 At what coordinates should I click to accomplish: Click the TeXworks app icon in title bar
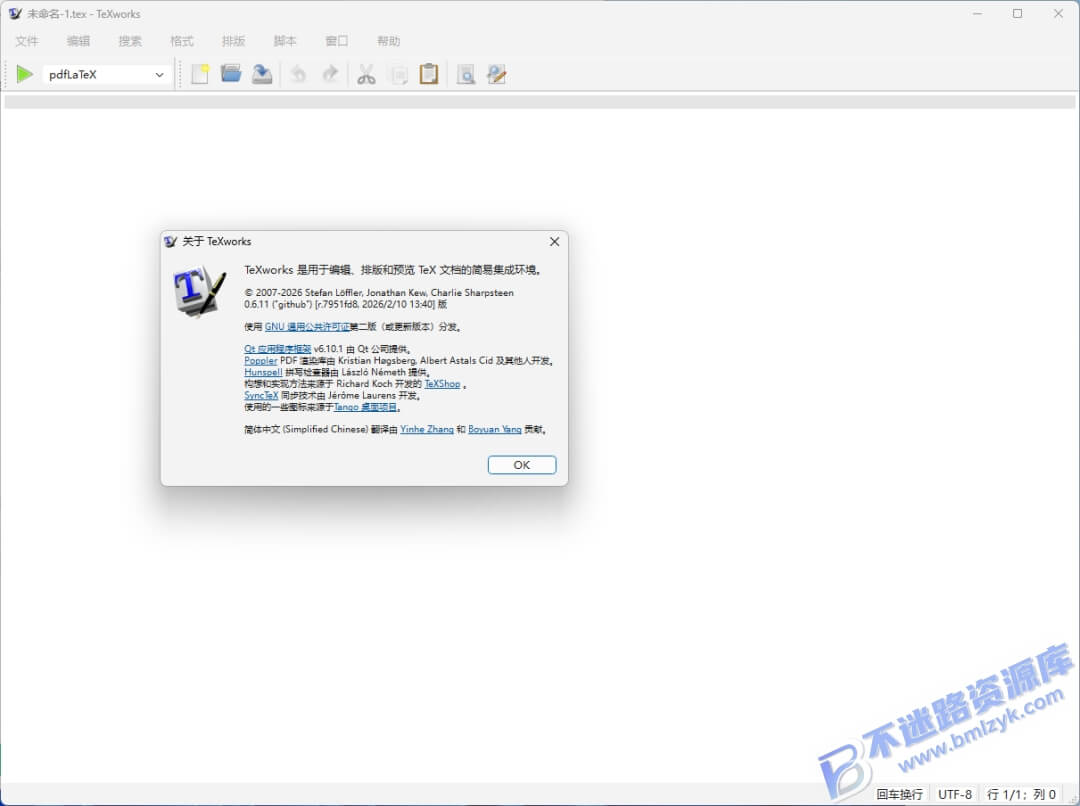coord(14,14)
